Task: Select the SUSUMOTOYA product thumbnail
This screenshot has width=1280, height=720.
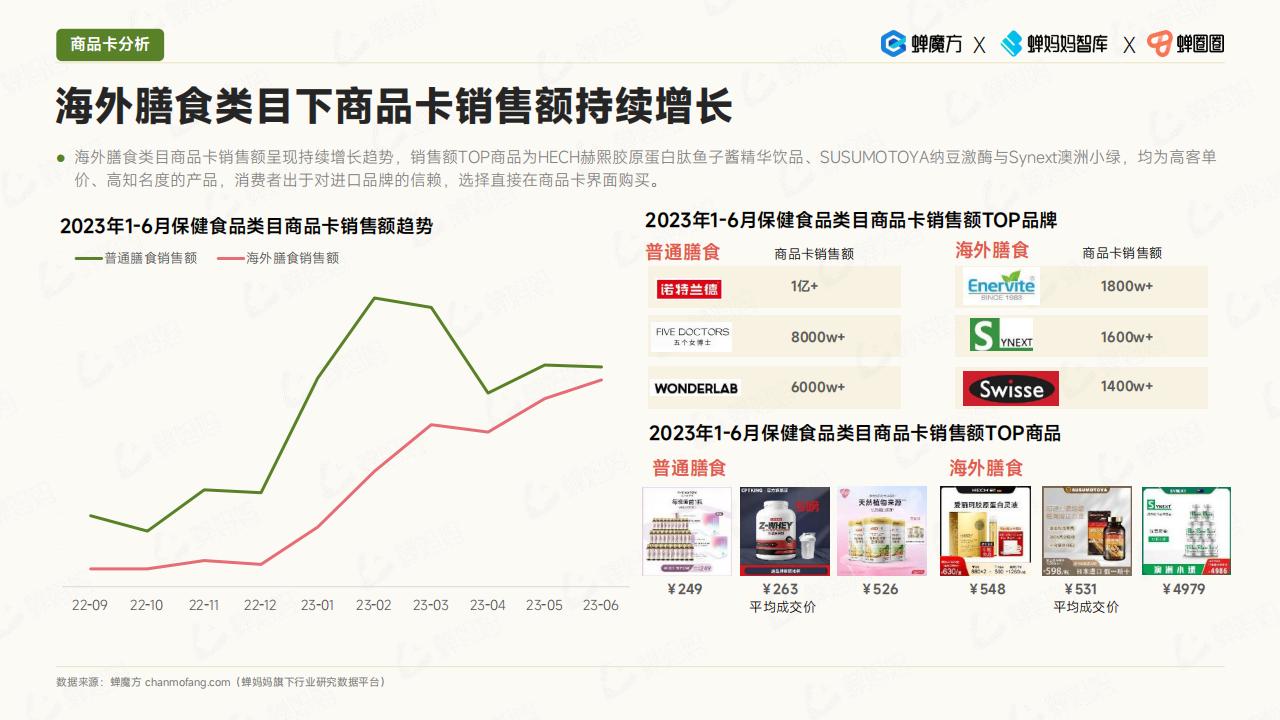Action: tap(1087, 531)
